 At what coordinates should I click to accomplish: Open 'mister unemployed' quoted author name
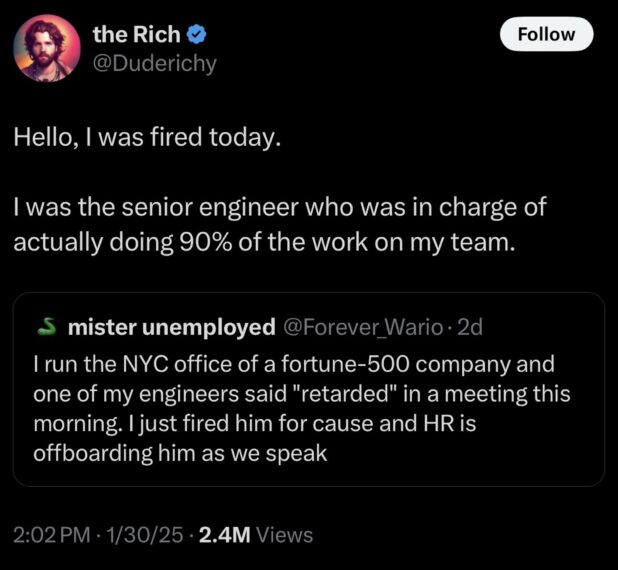(x=170, y=327)
